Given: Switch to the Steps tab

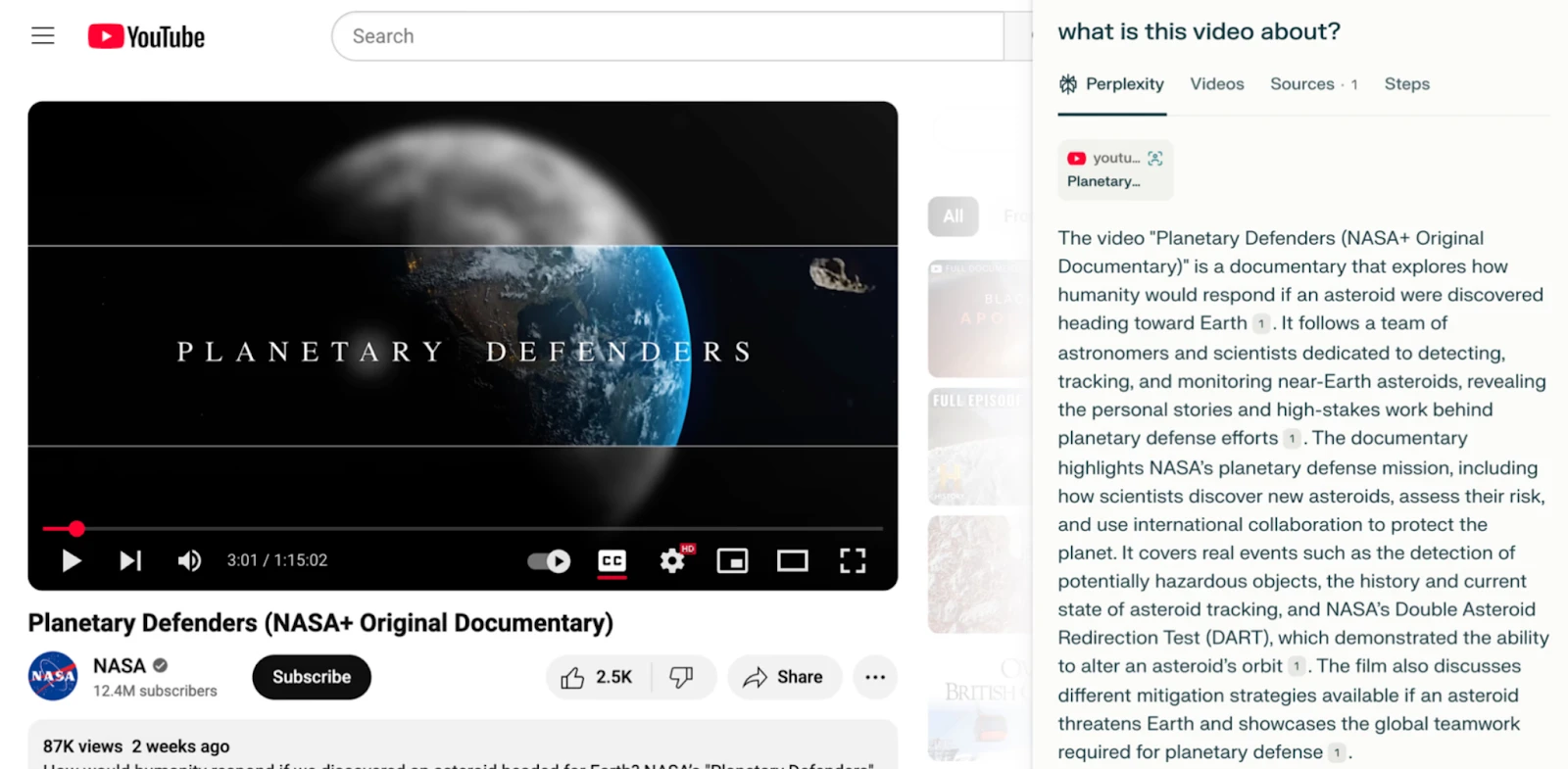Looking at the screenshot, I should (1407, 84).
